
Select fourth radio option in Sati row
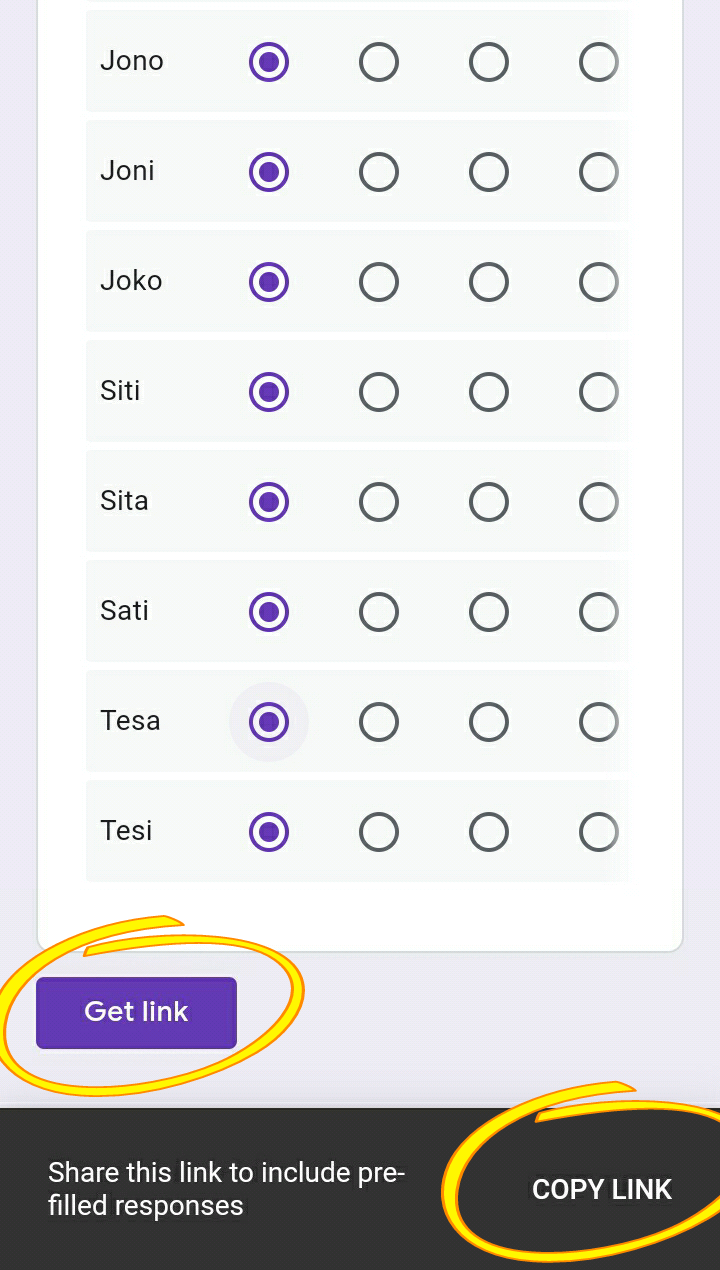pyautogui.click(x=598, y=612)
